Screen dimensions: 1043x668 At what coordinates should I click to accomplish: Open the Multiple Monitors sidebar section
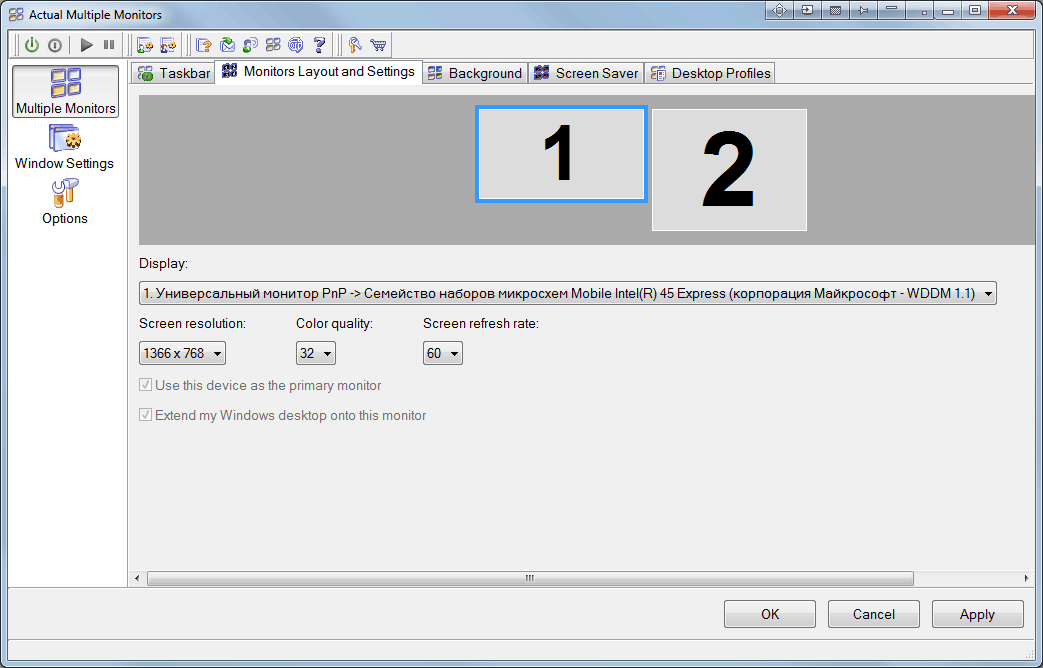tap(65, 91)
